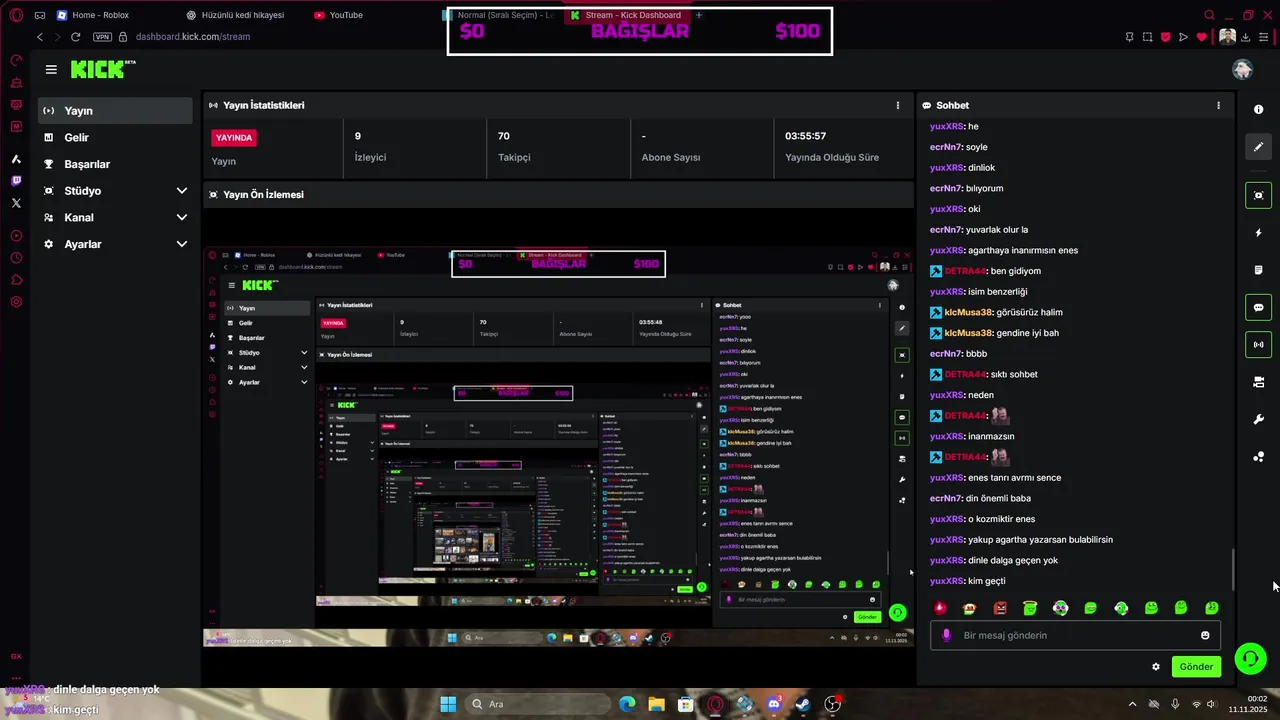This screenshot has width=1280, height=720.
Task: Click the Windows taskbar search box
Action: [x=538, y=704]
